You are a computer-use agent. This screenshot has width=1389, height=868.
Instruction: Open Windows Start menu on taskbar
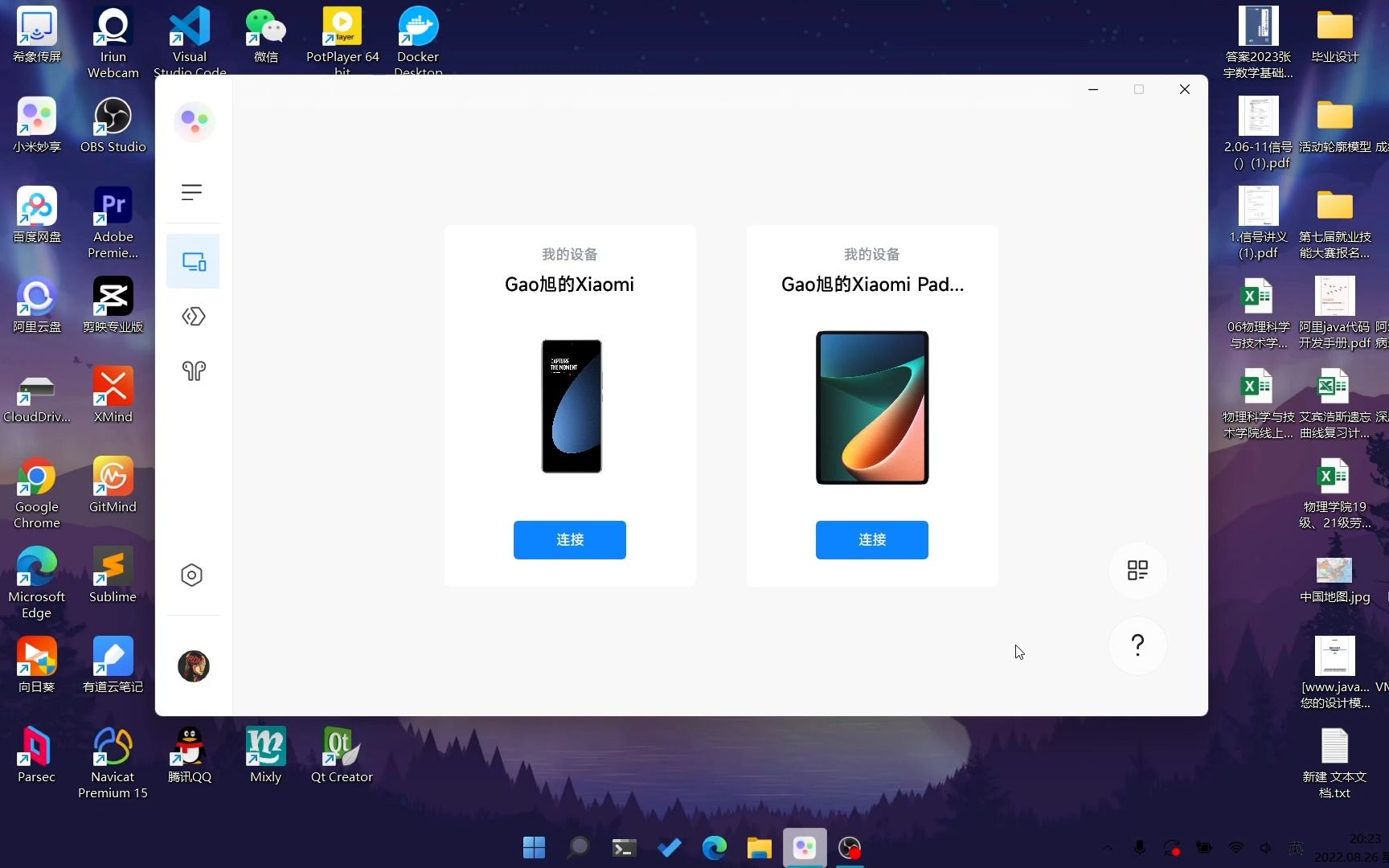click(534, 847)
